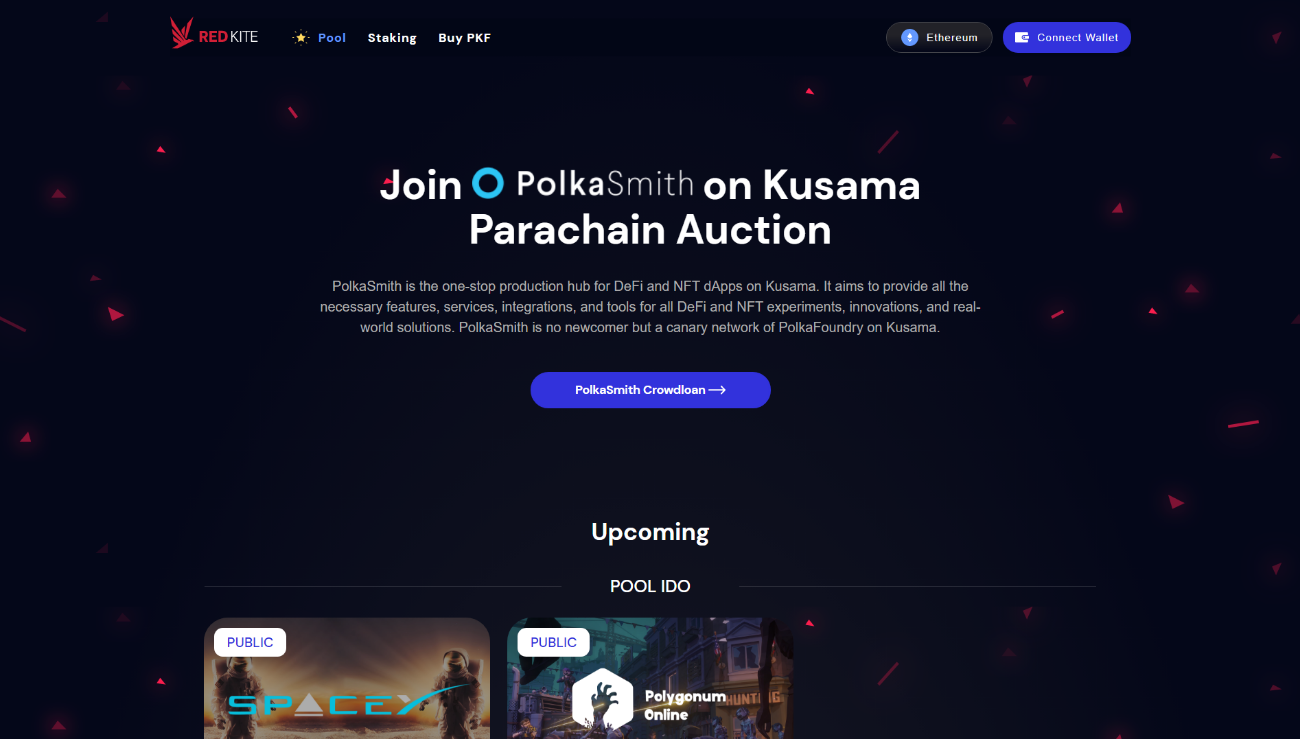Open the Polygonum Online pool thumbnail
The image size is (1300, 739).
tap(650, 678)
